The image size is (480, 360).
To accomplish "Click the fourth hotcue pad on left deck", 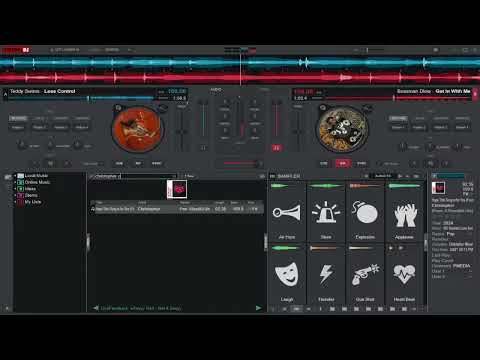I will tap(82, 127).
